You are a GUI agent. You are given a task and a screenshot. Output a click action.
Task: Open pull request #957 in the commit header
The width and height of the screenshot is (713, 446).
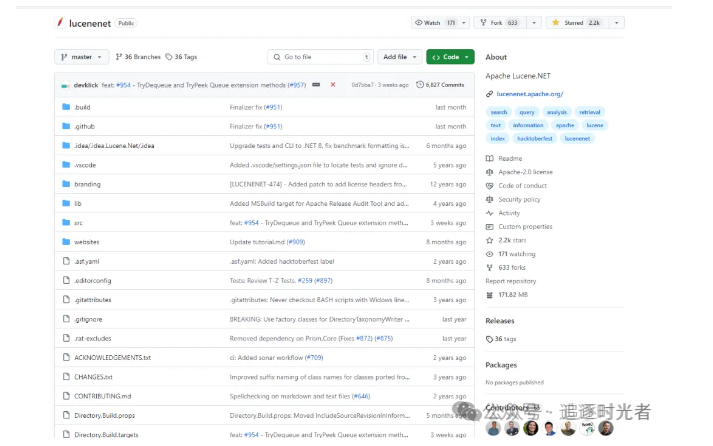297,85
